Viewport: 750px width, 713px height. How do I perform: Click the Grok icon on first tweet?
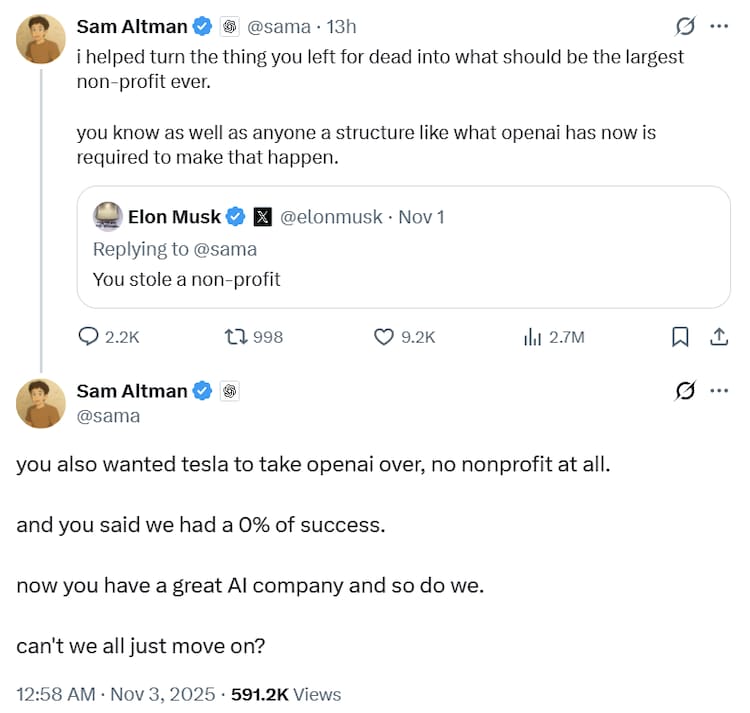685,26
